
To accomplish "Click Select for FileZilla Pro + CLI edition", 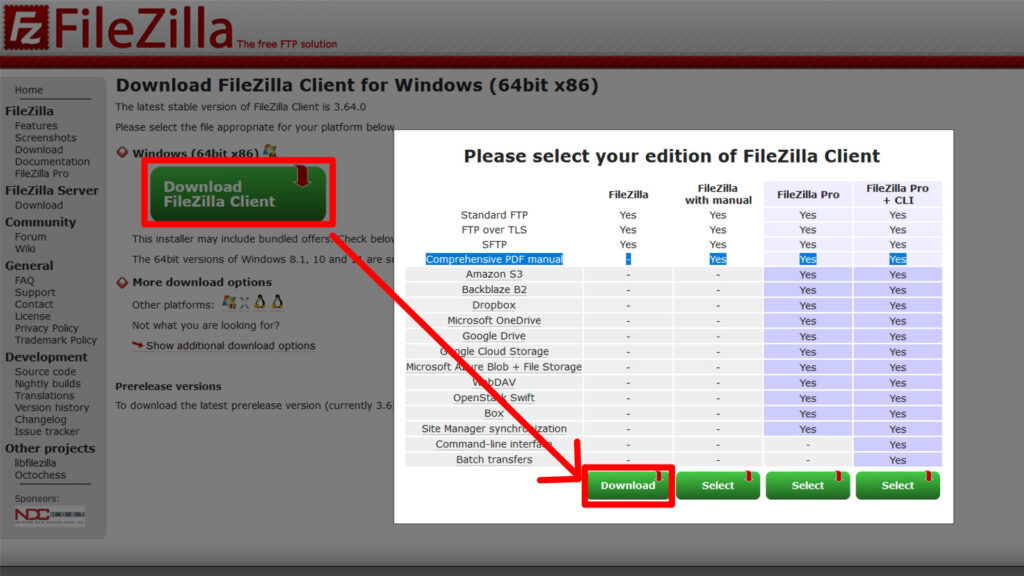I will [897, 485].
